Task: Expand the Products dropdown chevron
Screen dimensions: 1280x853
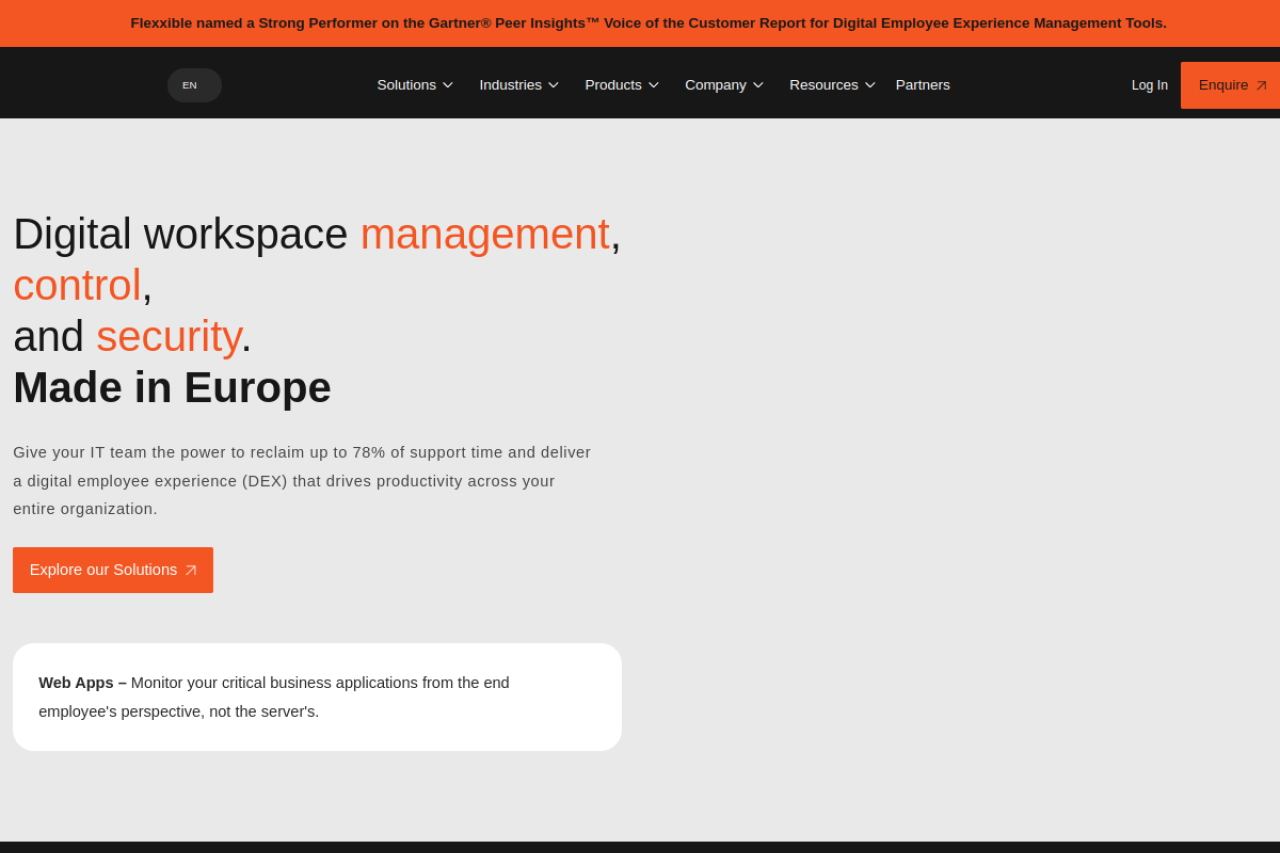Action: (654, 85)
